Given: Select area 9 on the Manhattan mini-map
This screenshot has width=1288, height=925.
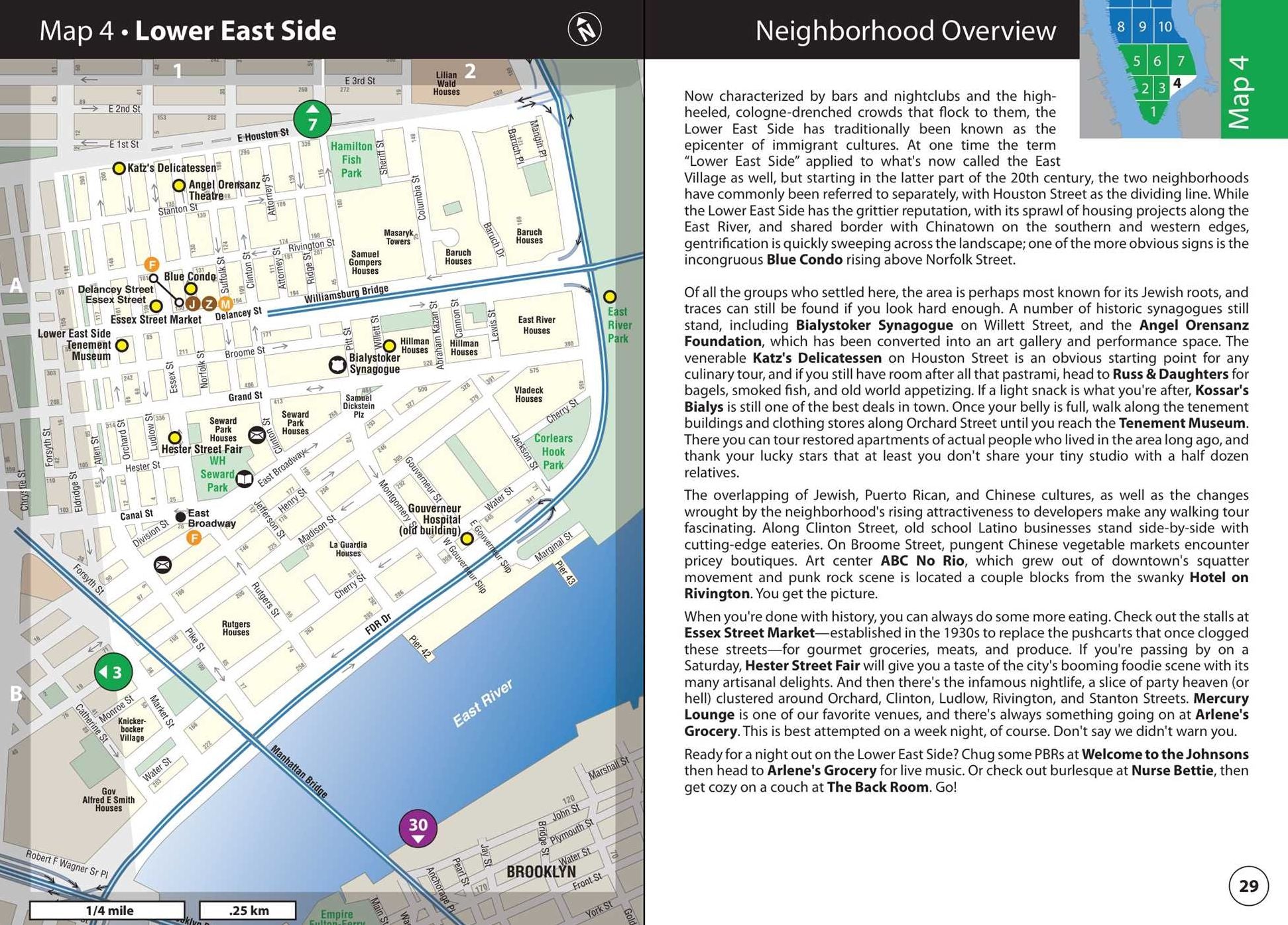Looking at the screenshot, I should [1142, 27].
